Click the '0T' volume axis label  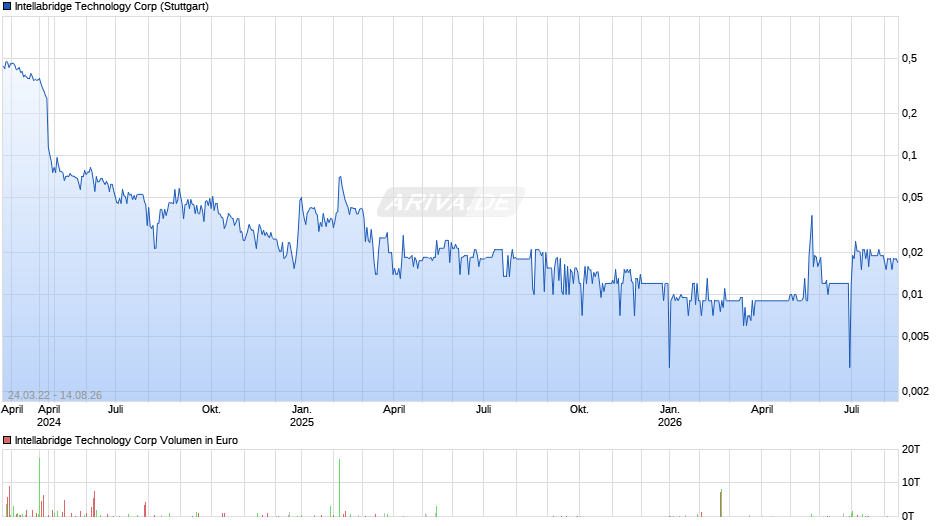tap(908, 516)
